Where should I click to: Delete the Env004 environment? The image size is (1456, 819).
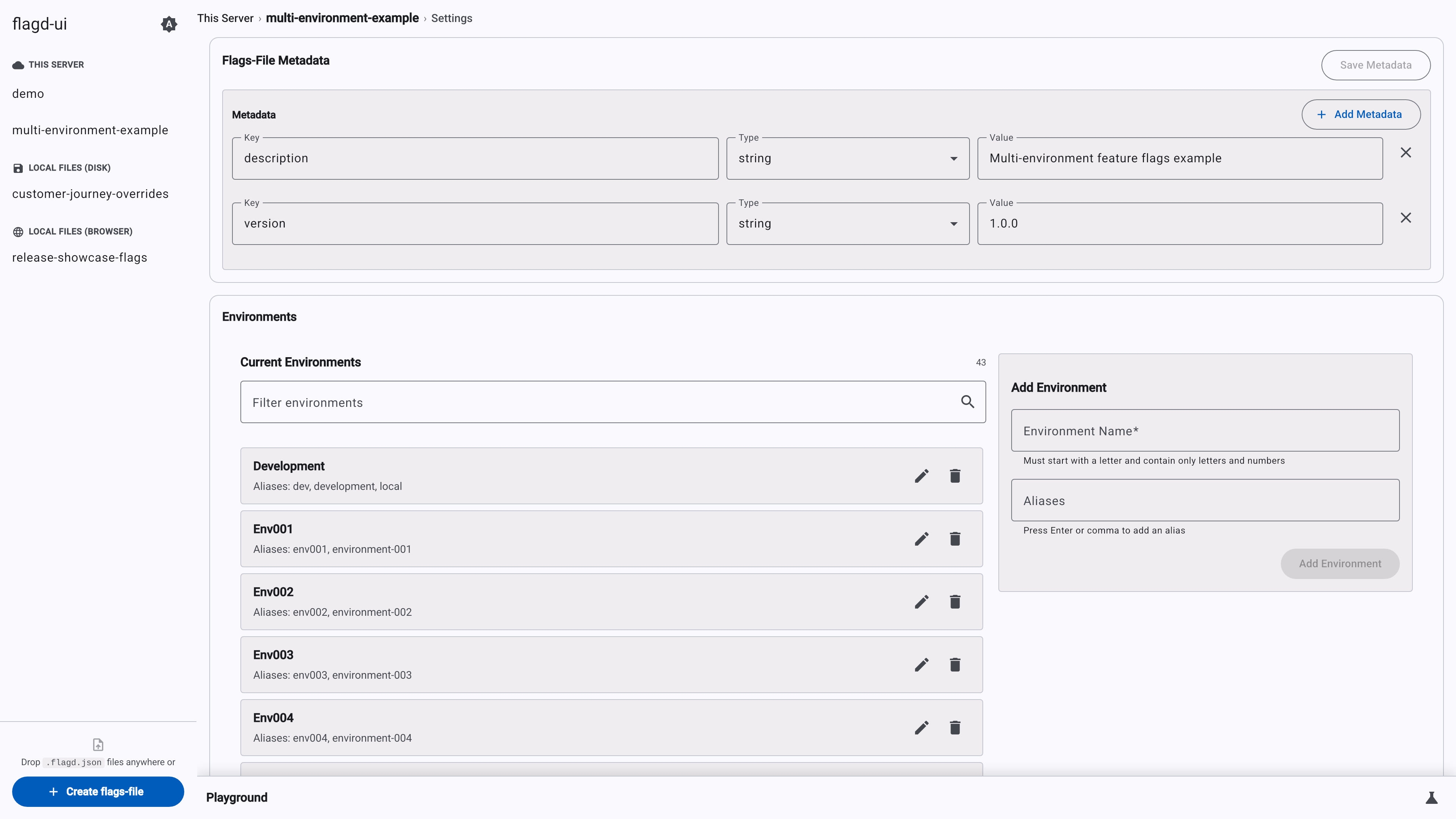pos(955,728)
